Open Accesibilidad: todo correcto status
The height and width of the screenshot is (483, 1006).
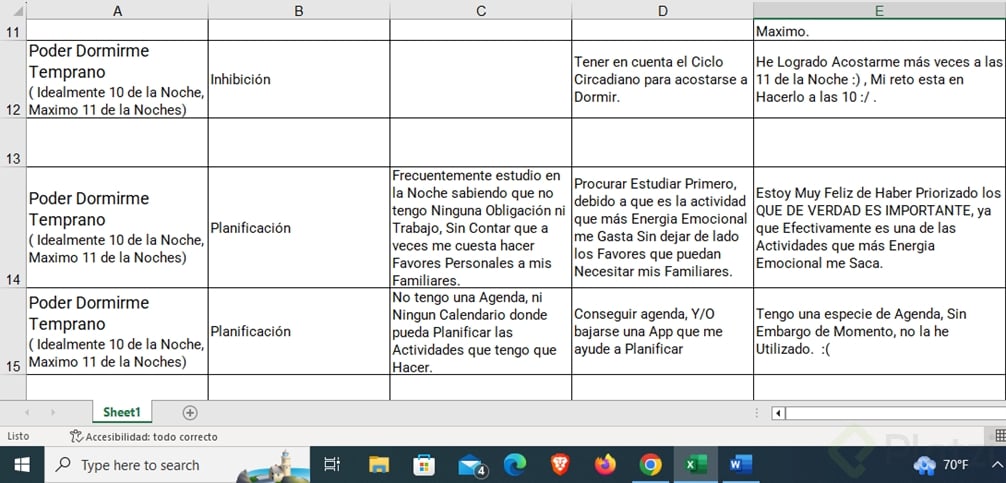click(x=144, y=437)
